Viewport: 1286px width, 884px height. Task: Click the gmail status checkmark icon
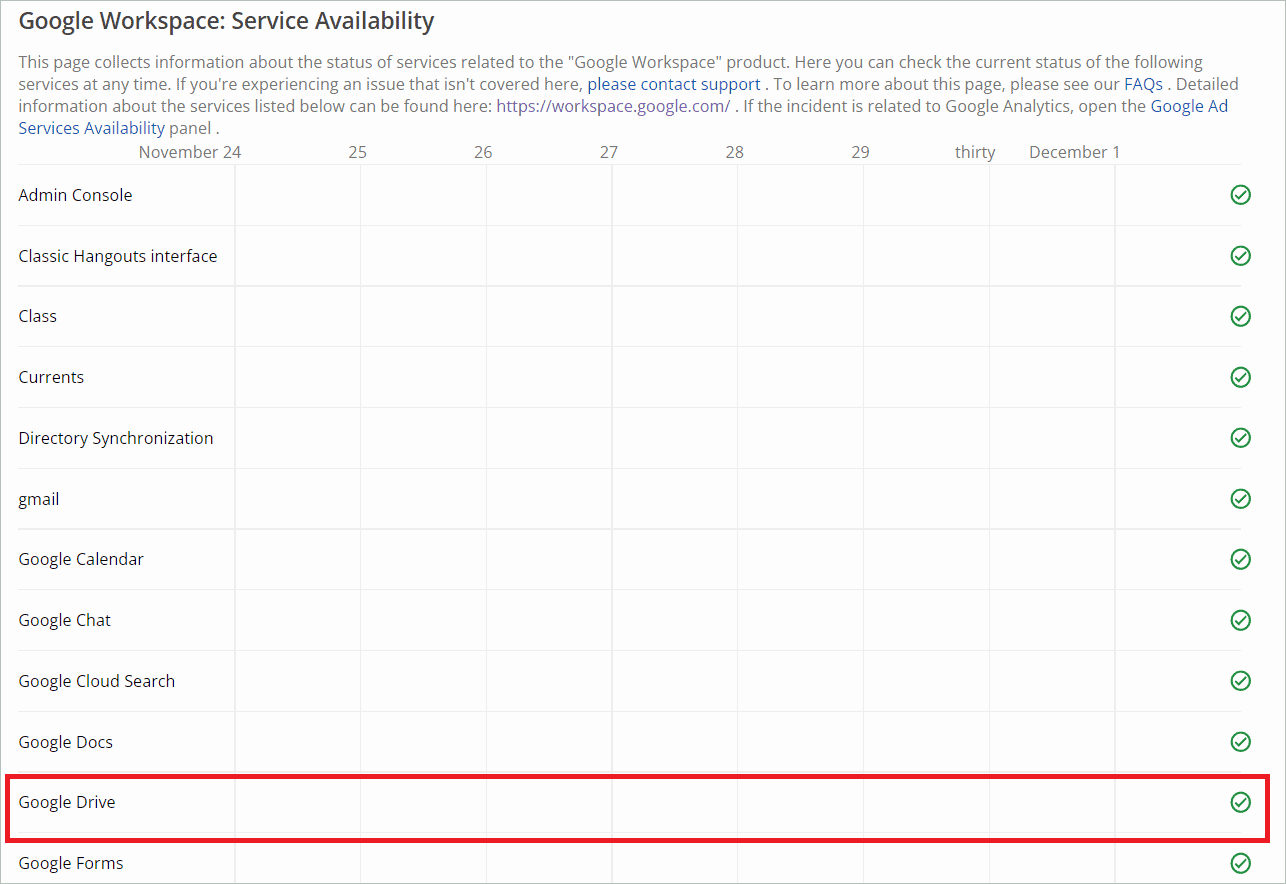1240,498
